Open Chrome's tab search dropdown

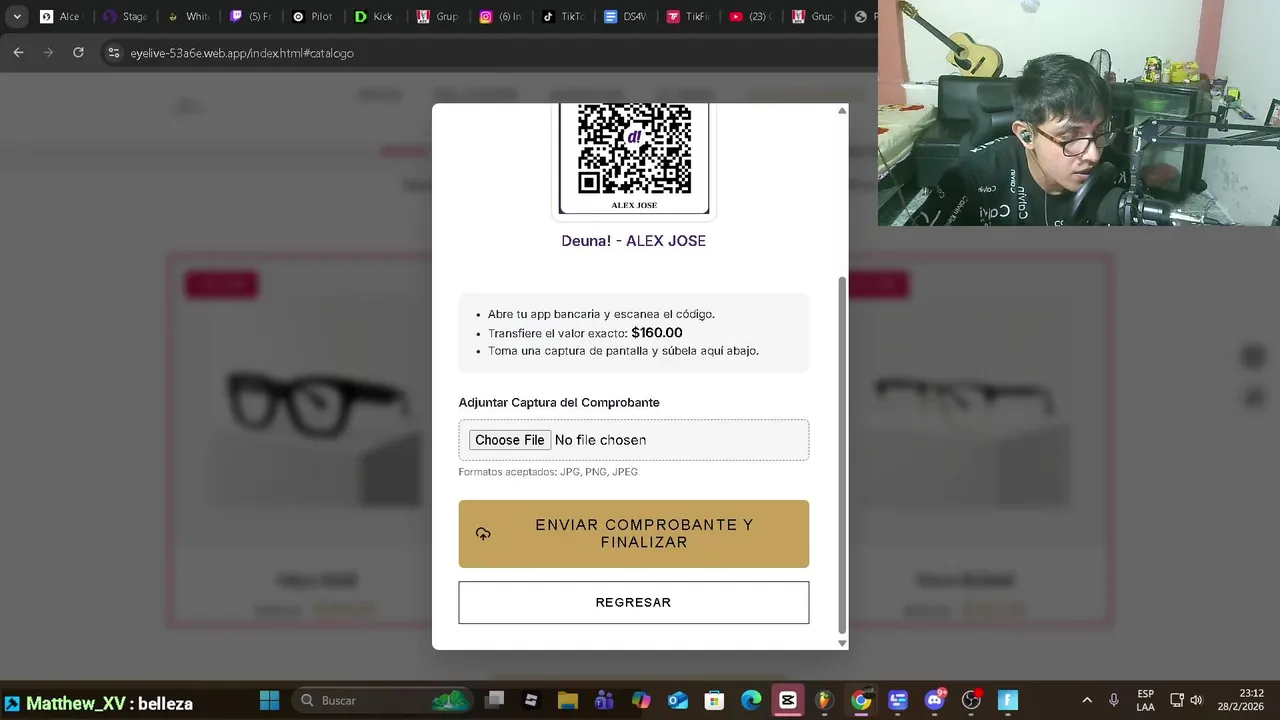17,16
